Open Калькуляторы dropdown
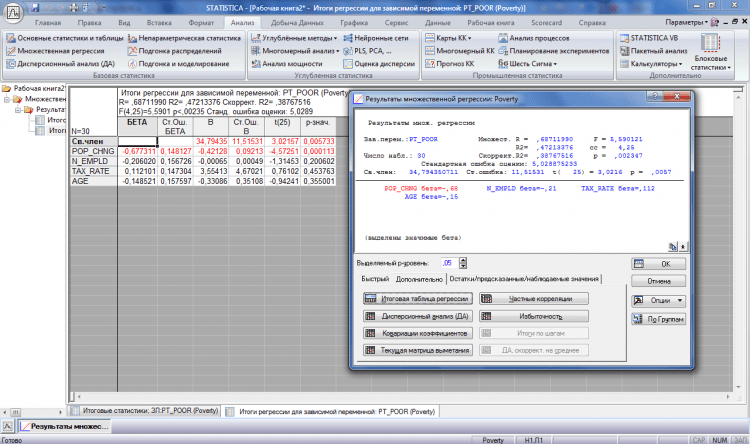This screenshot has width=750, height=444. pos(651,64)
